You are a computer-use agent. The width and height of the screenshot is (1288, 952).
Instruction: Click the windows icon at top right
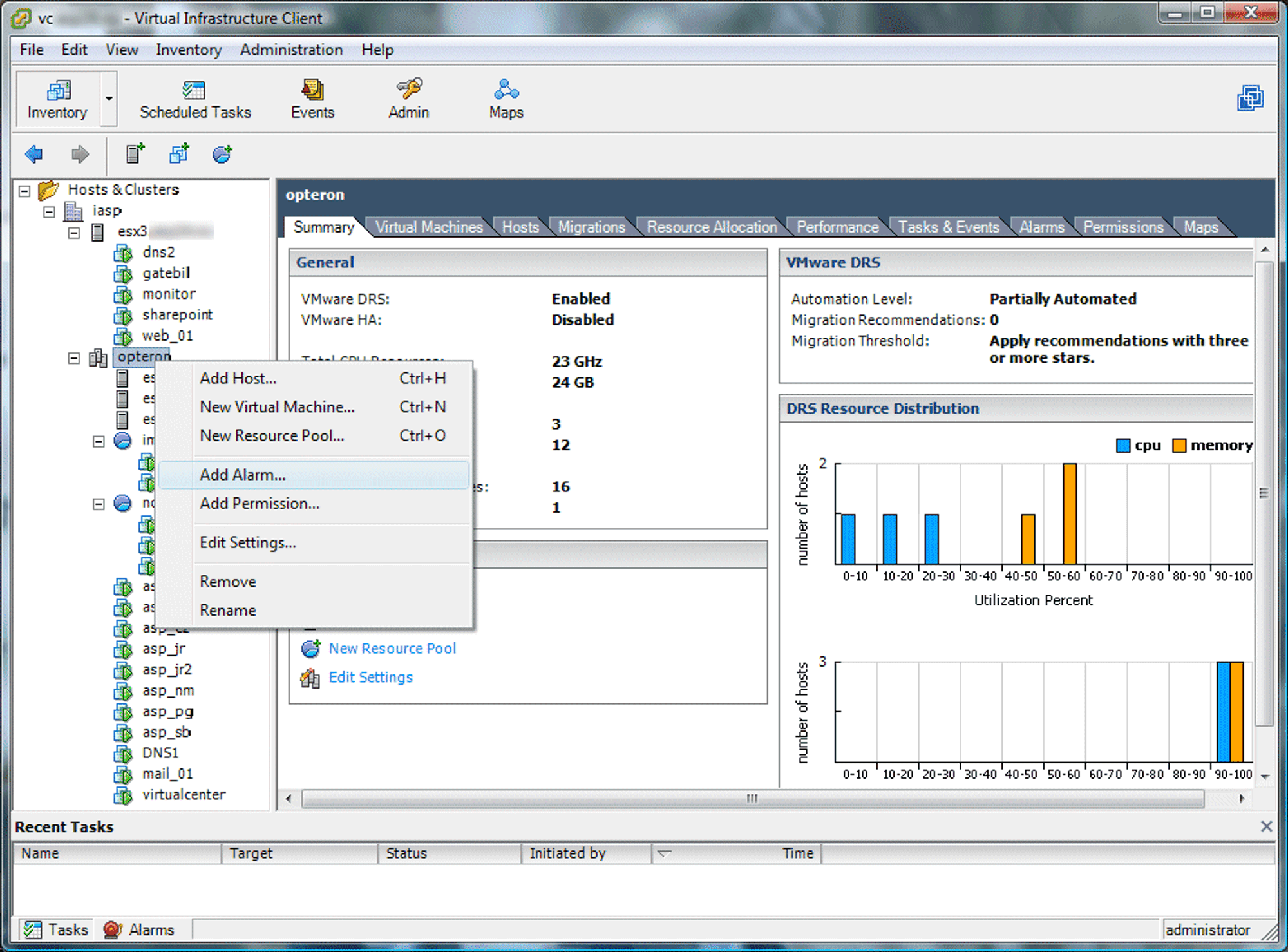click(1250, 98)
